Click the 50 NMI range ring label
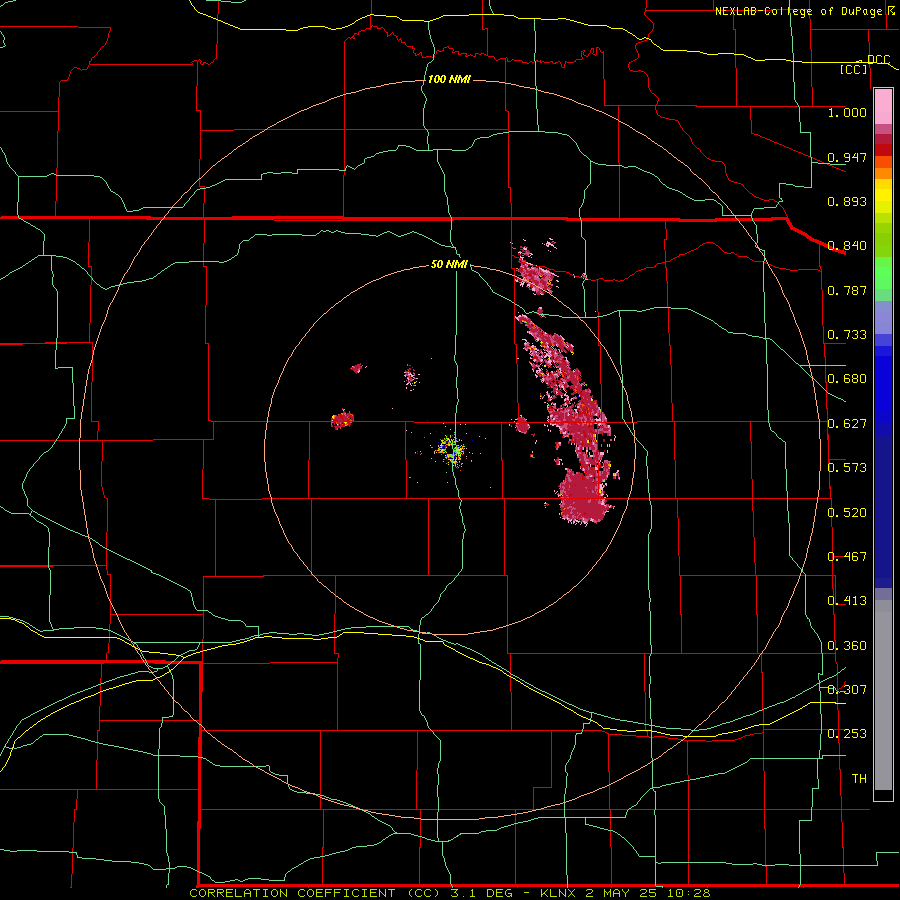 point(449,264)
